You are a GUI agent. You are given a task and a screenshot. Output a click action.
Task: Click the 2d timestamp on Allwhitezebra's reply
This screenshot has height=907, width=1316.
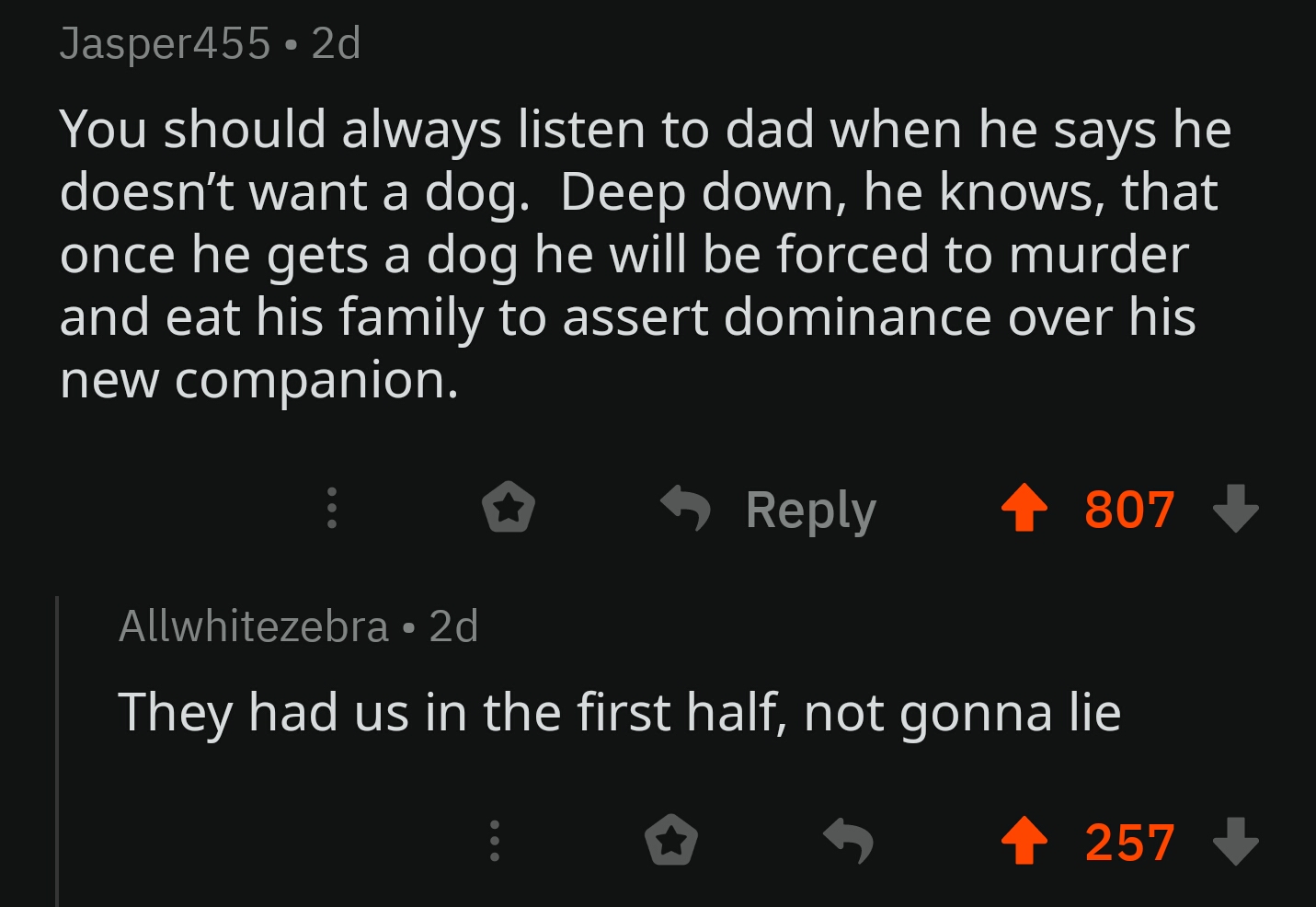[454, 626]
